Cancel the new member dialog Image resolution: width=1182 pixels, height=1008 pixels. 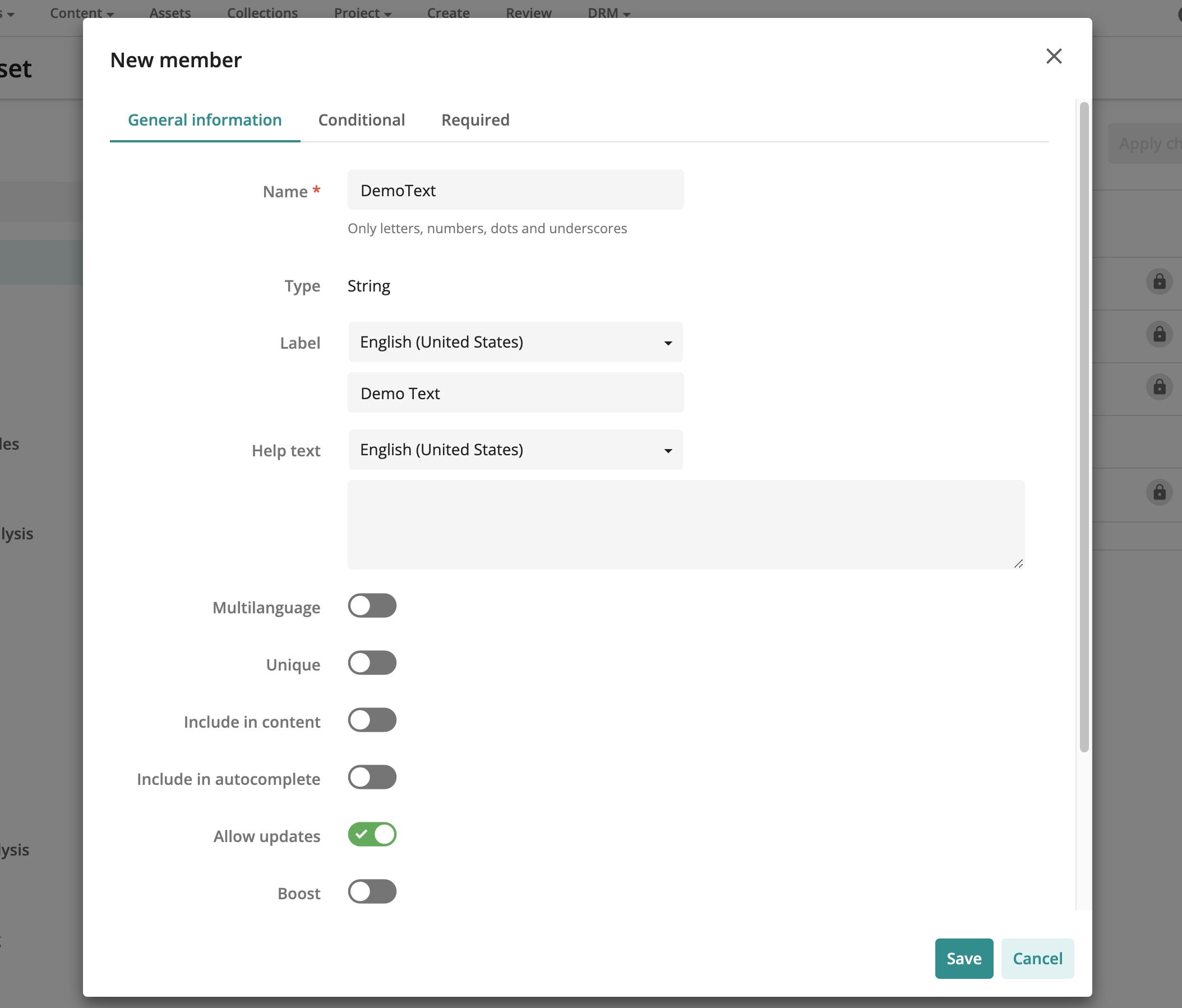[x=1037, y=958]
